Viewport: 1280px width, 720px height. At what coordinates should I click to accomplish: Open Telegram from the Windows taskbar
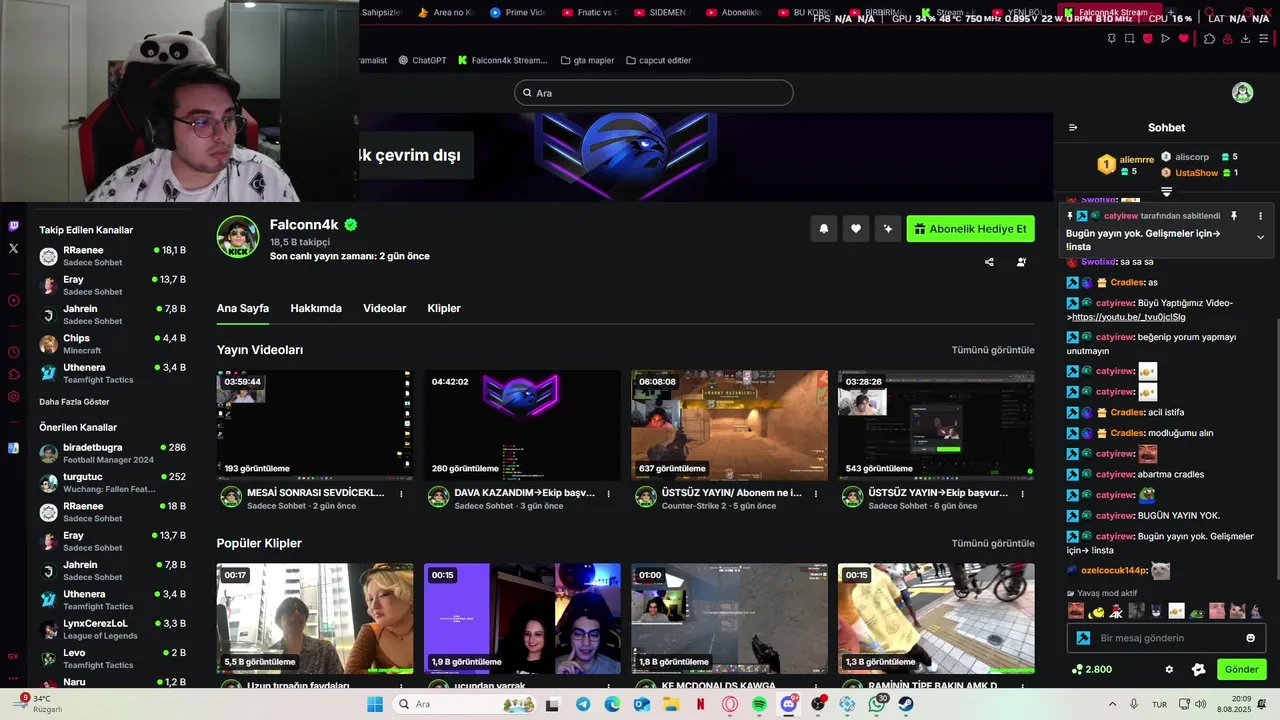pyautogui.click(x=583, y=704)
